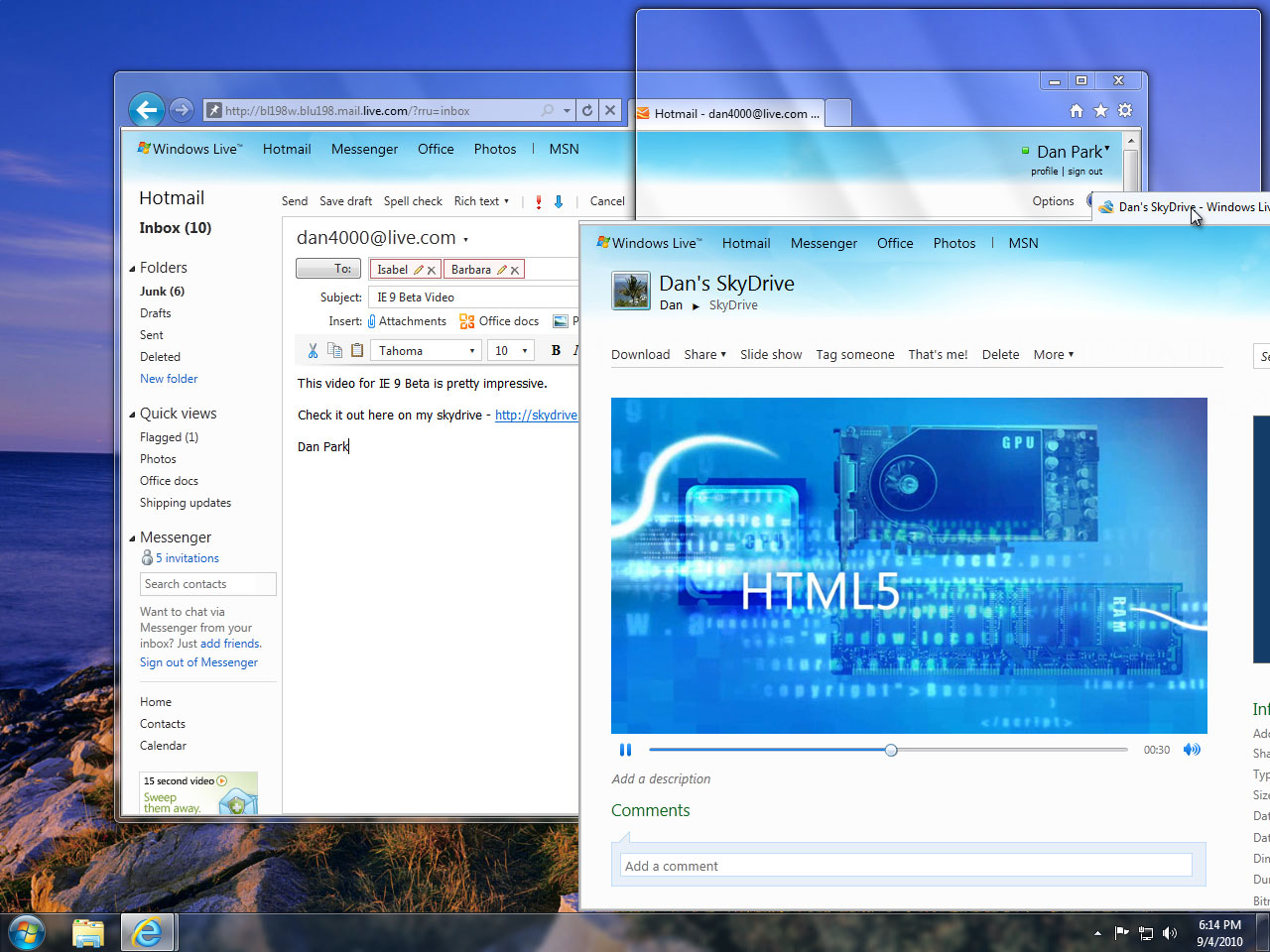Pause the HTML5 video playback

(625, 750)
